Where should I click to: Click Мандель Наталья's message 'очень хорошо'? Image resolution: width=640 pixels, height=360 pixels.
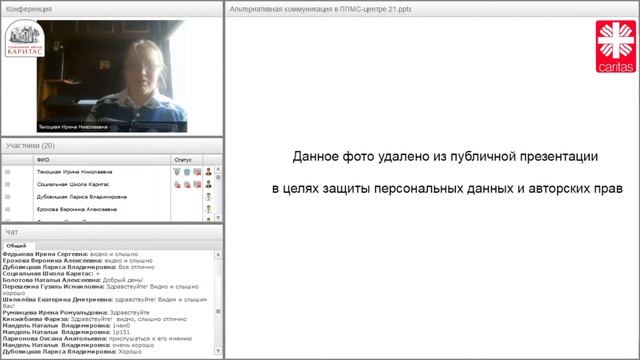click(78, 345)
